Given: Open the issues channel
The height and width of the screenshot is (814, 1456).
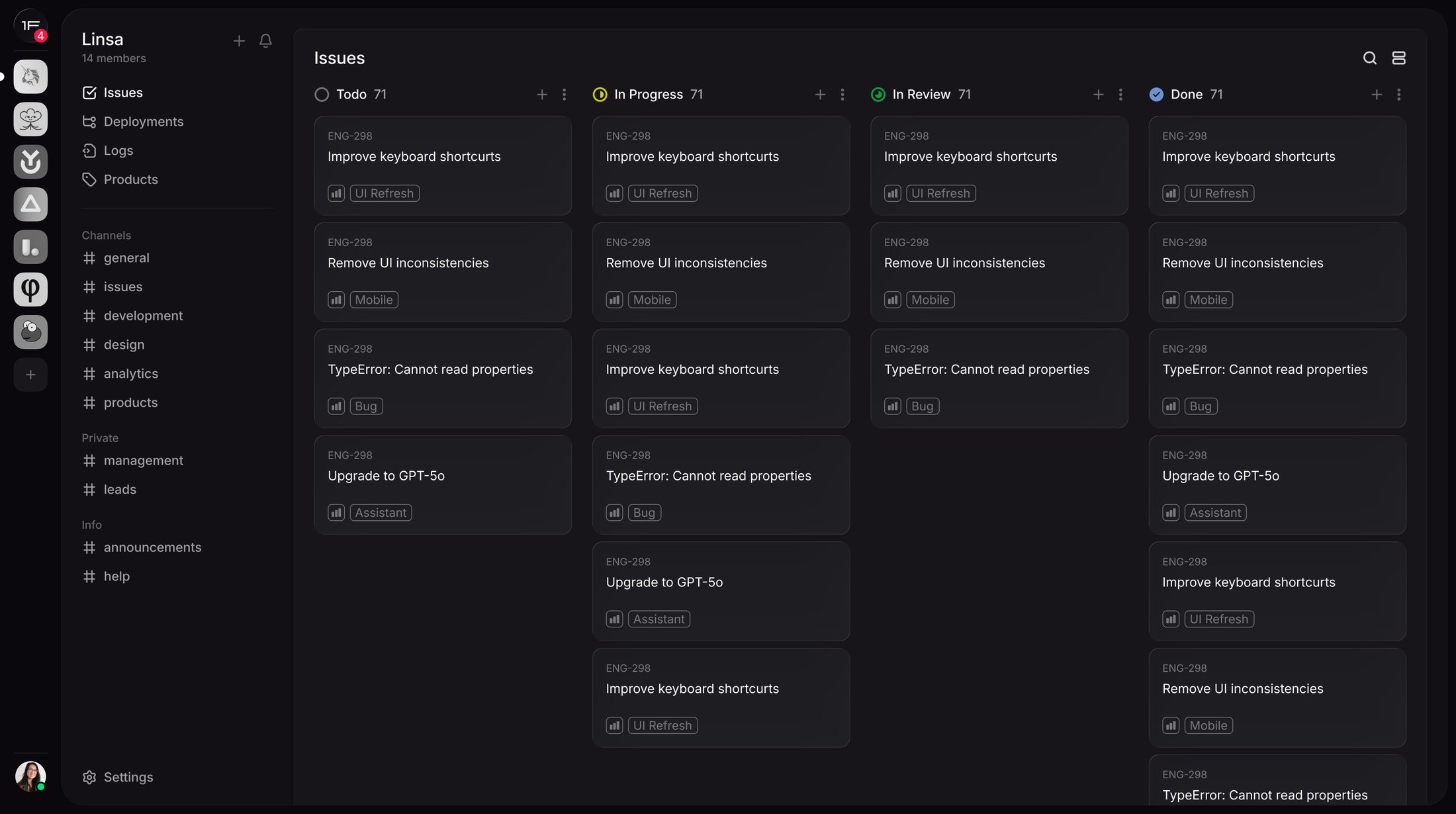Looking at the screenshot, I should [x=113, y=287].
